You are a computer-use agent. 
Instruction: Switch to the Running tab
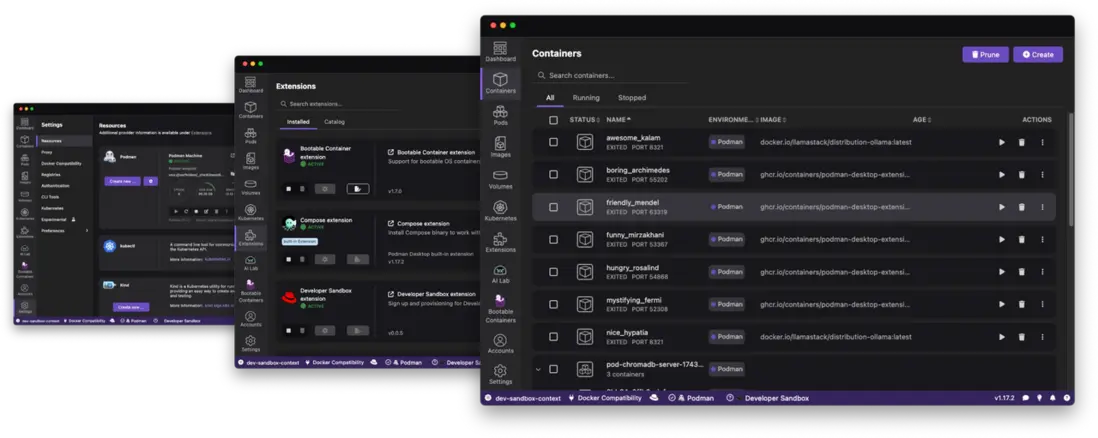tap(586, 98)
